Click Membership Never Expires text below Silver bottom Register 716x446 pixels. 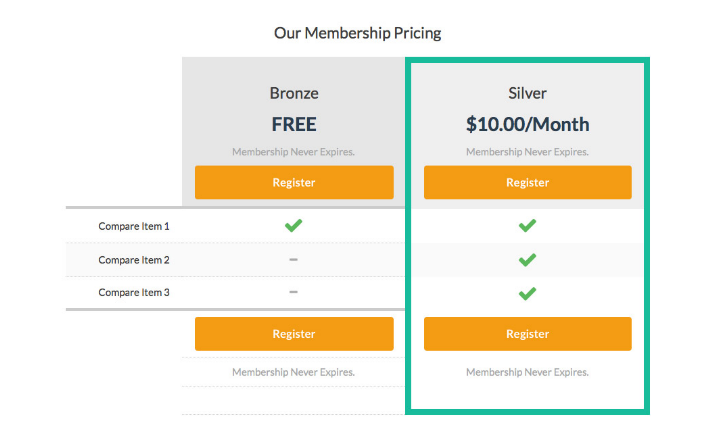pyautogui.click(x=527, y=372)
